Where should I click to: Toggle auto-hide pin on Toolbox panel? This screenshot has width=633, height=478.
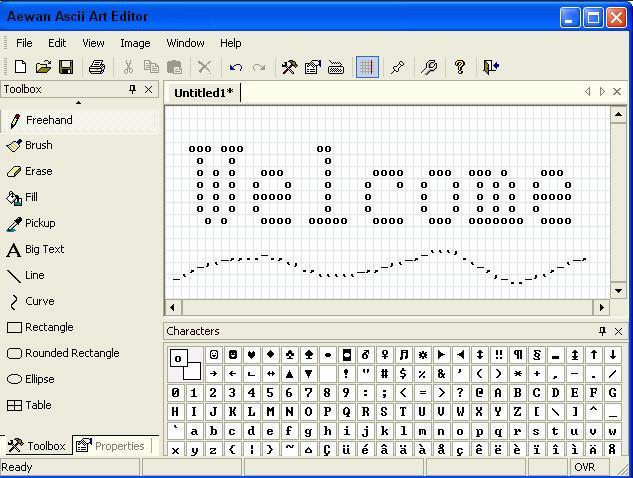coord(132,89)
